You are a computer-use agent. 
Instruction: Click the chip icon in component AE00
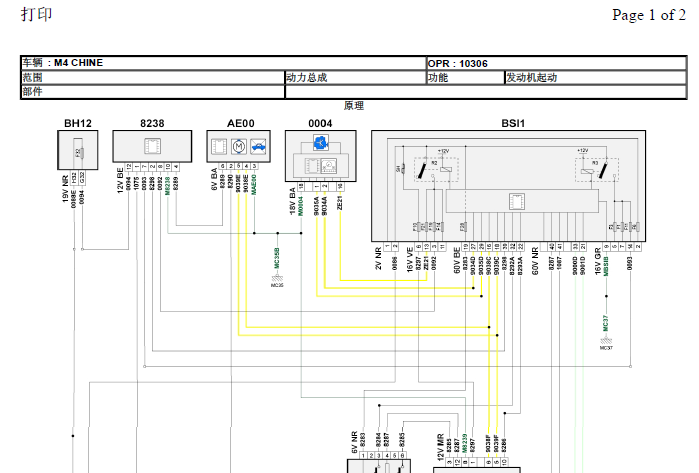pyautogui.click(x=219, y=146)
